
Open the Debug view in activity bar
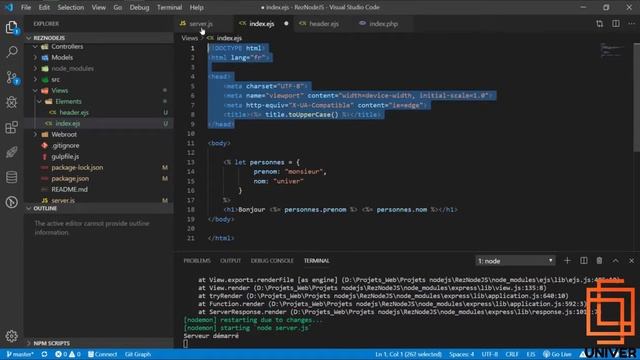[12, 102]
